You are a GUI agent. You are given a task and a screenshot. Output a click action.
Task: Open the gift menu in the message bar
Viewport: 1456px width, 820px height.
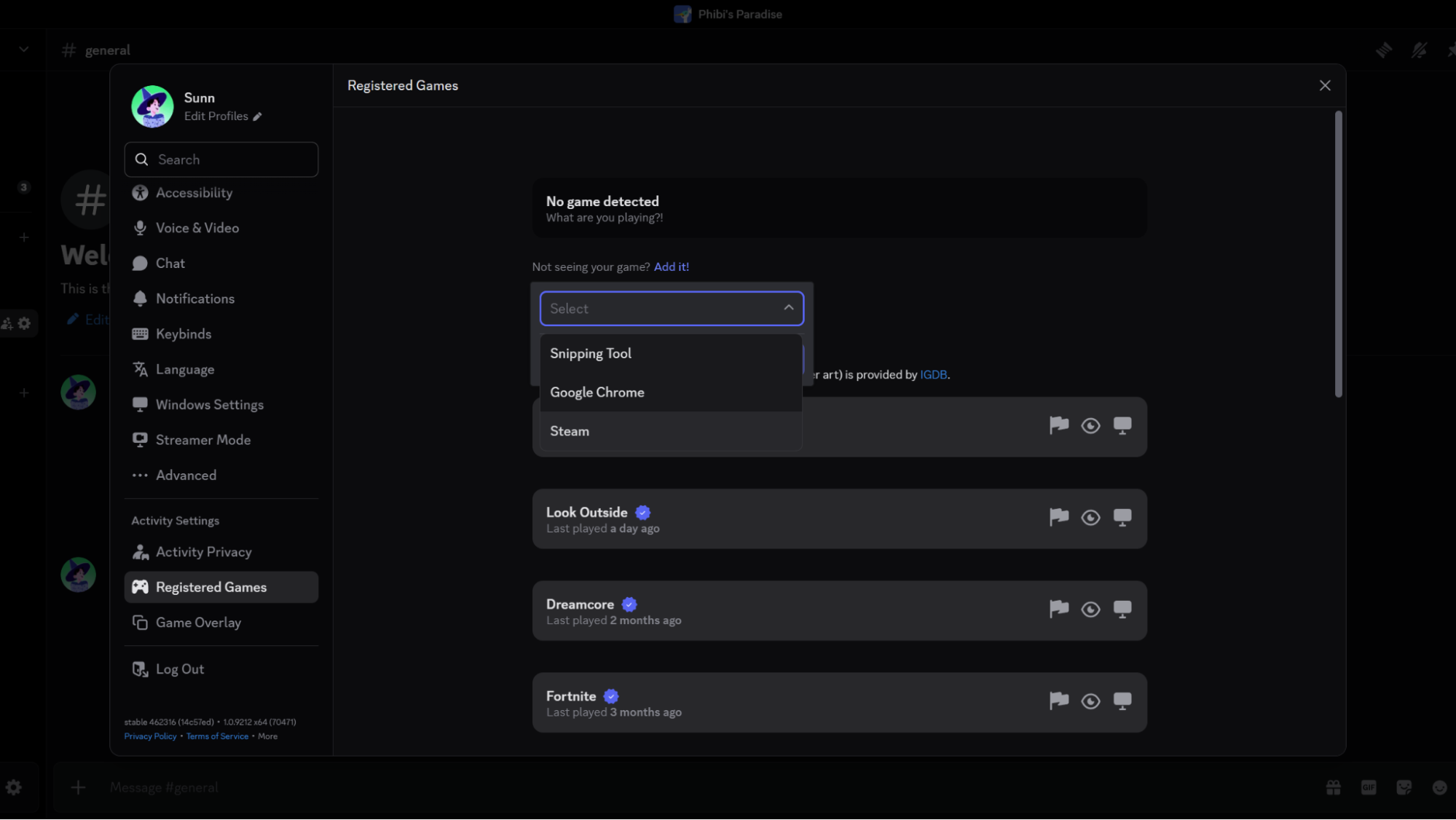click(1333, 787)
